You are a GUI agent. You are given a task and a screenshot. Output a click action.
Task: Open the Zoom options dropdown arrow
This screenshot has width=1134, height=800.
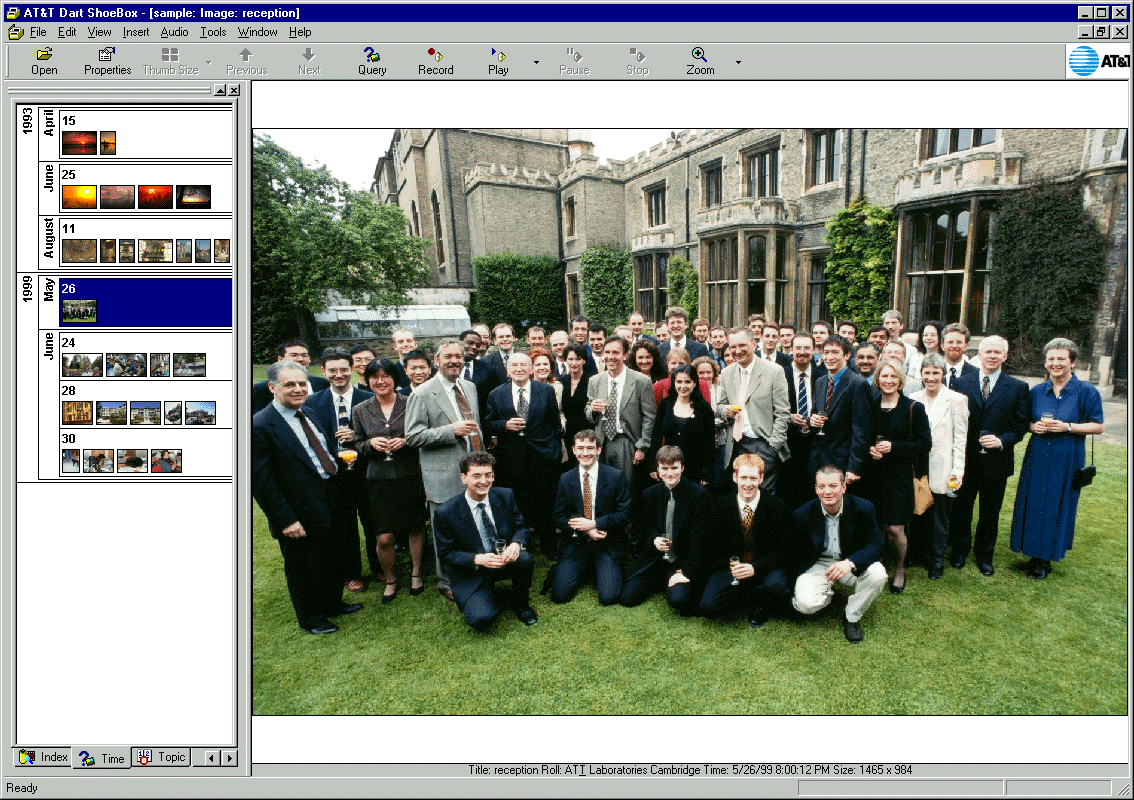[738, 62]
